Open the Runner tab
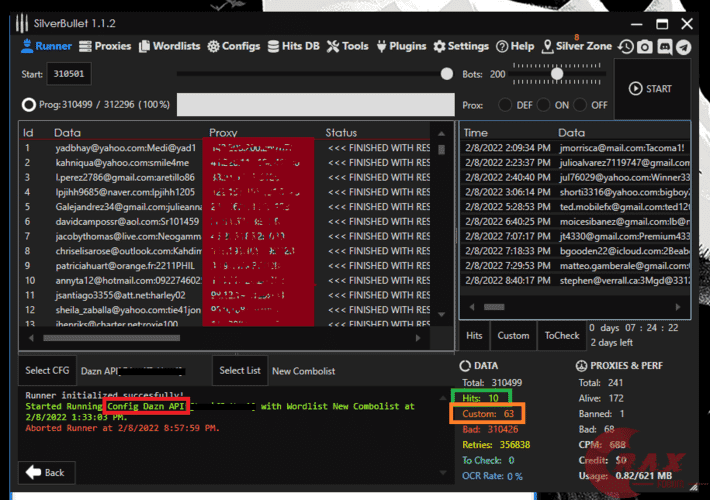 [46, 46]
